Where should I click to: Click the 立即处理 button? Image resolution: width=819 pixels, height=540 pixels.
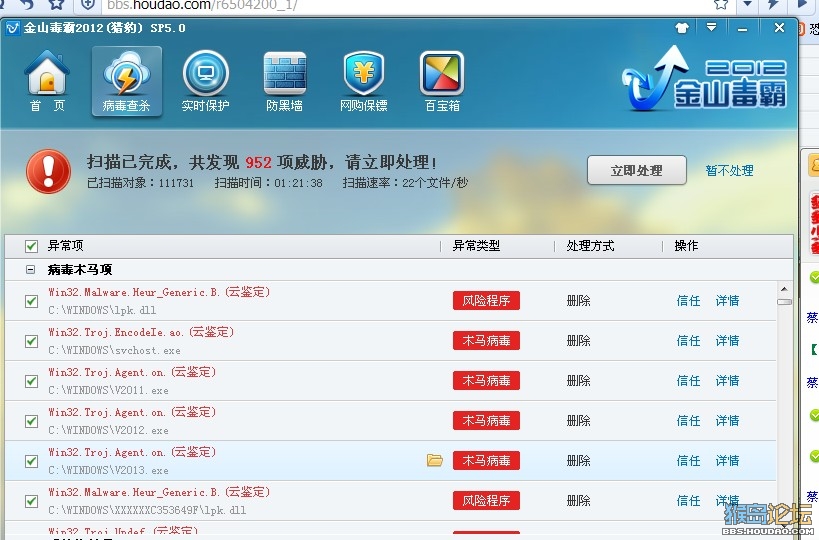click(637, 170)
